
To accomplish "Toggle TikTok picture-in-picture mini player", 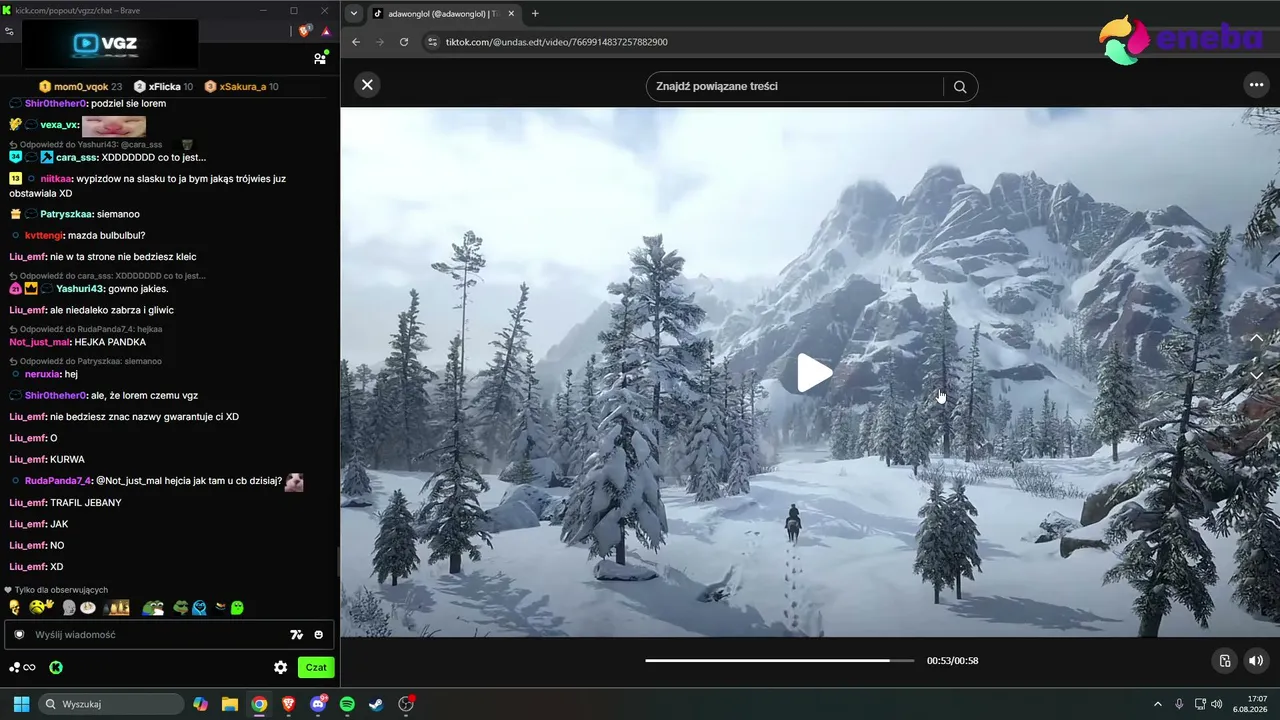I will [1225, 661].
